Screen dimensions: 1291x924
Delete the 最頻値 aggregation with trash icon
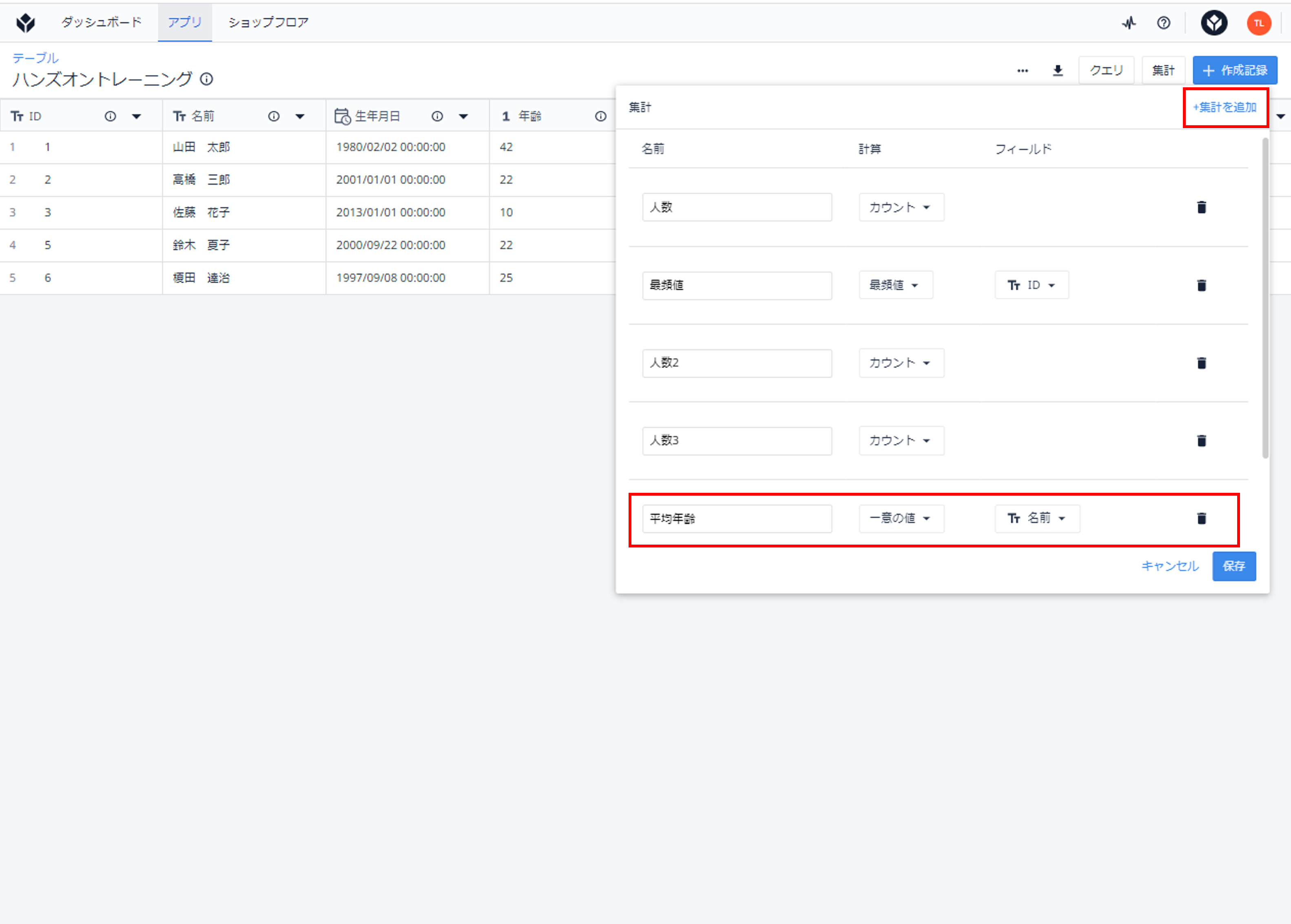[x=1202, y=285]
